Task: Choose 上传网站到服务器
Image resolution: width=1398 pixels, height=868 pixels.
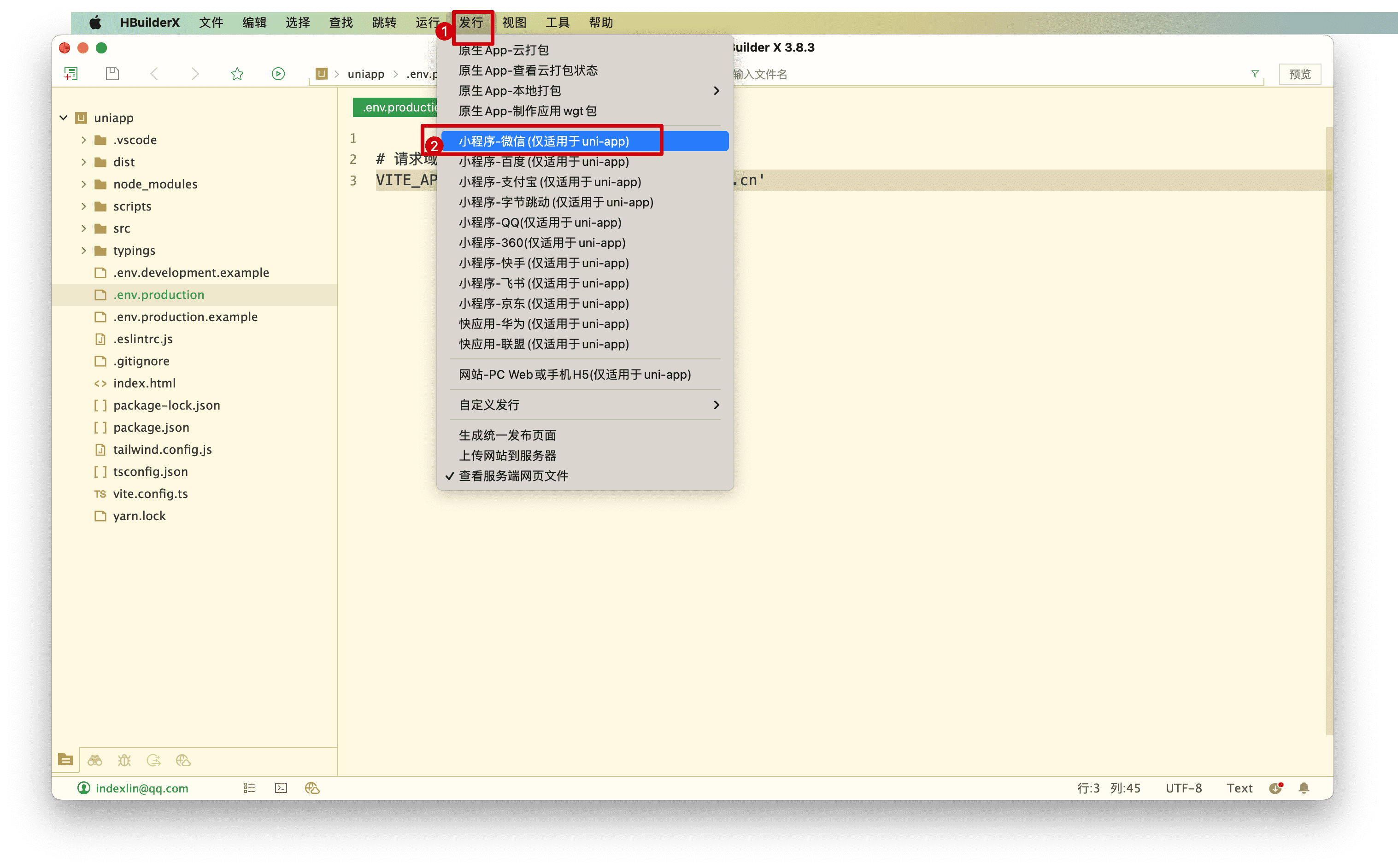Action: [x=584, y=455]
